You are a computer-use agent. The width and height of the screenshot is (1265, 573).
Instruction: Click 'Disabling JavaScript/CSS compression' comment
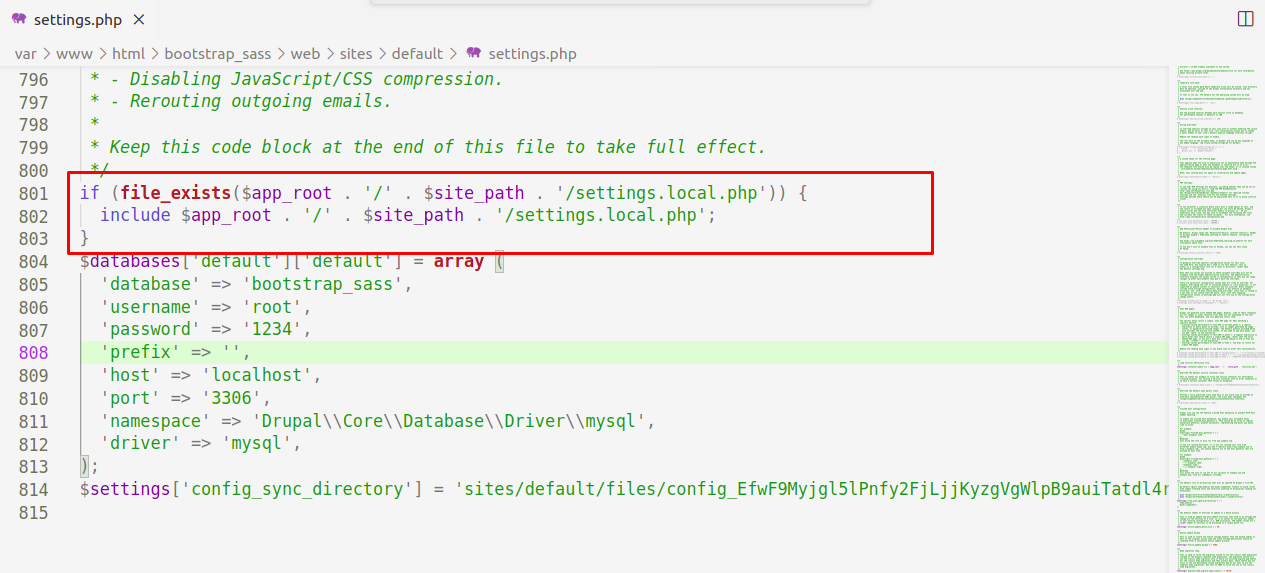318,79
